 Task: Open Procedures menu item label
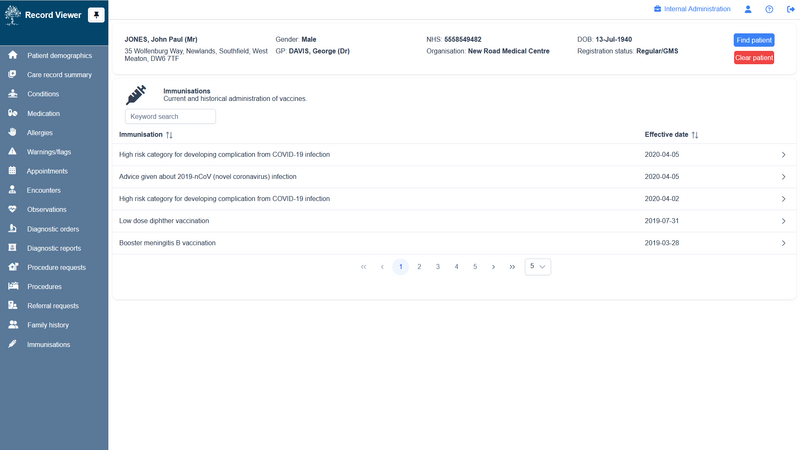44,287
